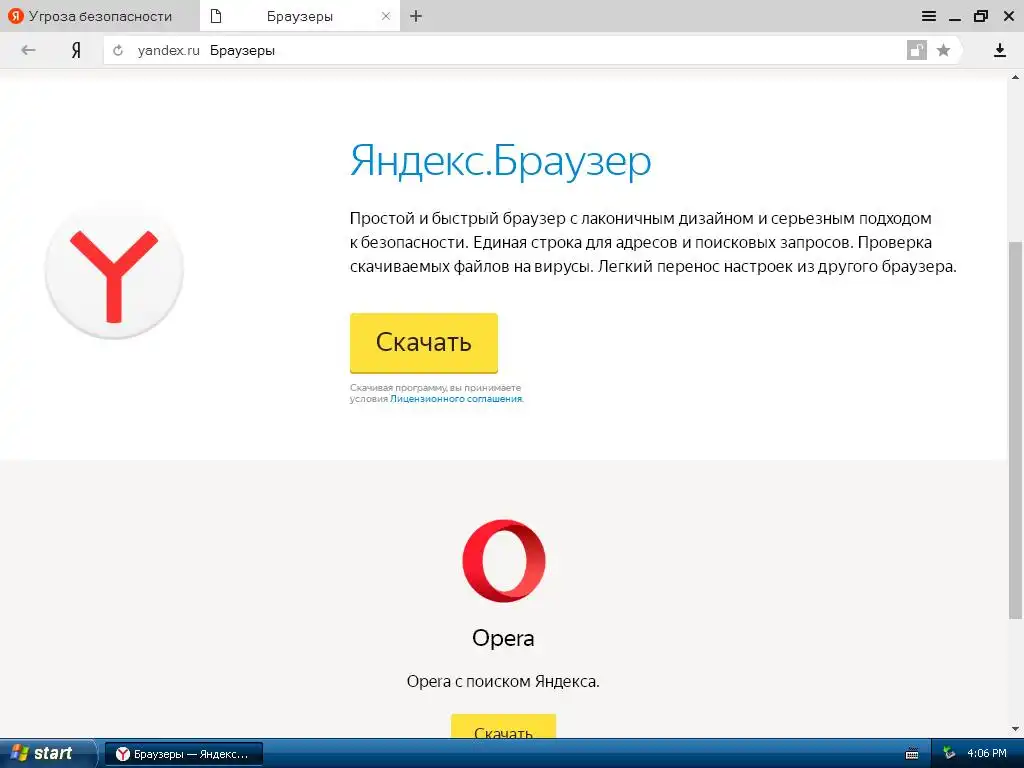Click the Opera title text

(503, 638)
